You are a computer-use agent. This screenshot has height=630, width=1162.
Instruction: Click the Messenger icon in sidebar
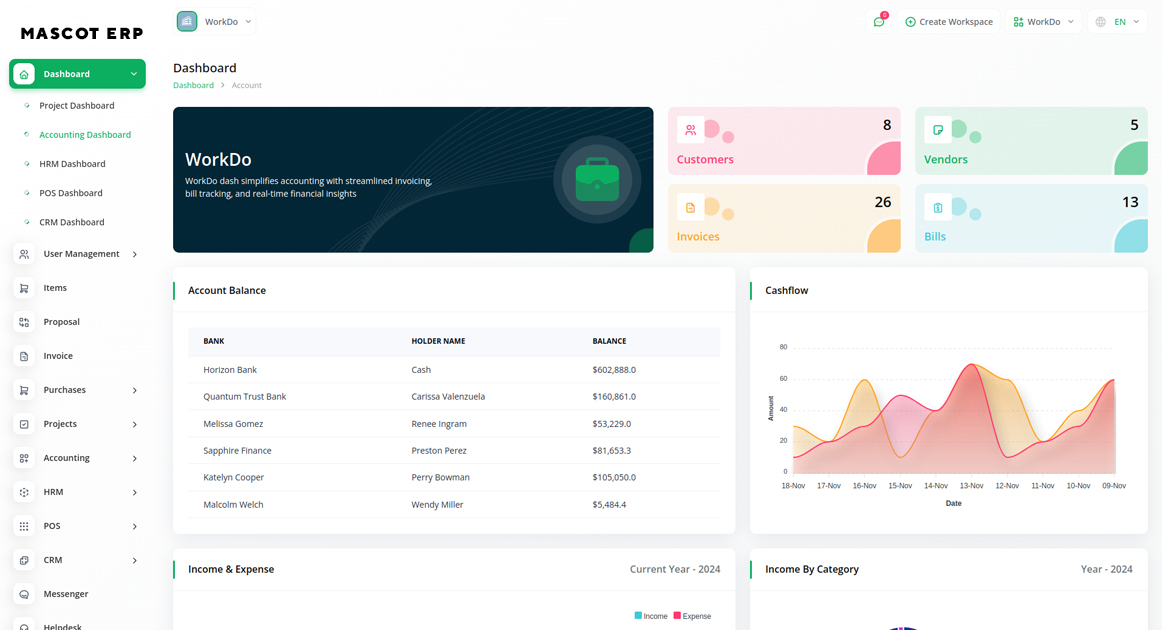click(x=24, y=594)
